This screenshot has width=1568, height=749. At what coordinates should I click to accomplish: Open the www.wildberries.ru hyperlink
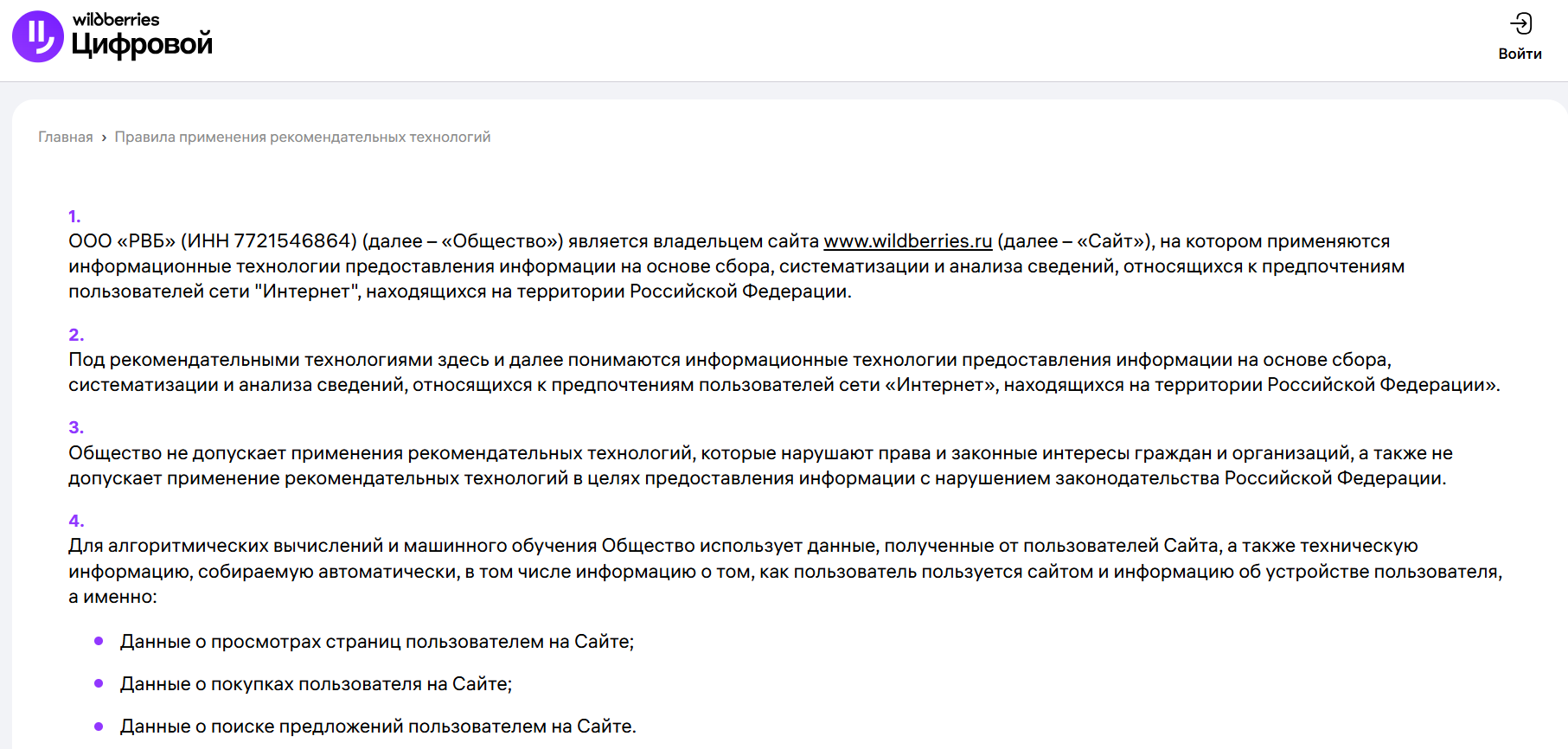(x=907, y=241)
